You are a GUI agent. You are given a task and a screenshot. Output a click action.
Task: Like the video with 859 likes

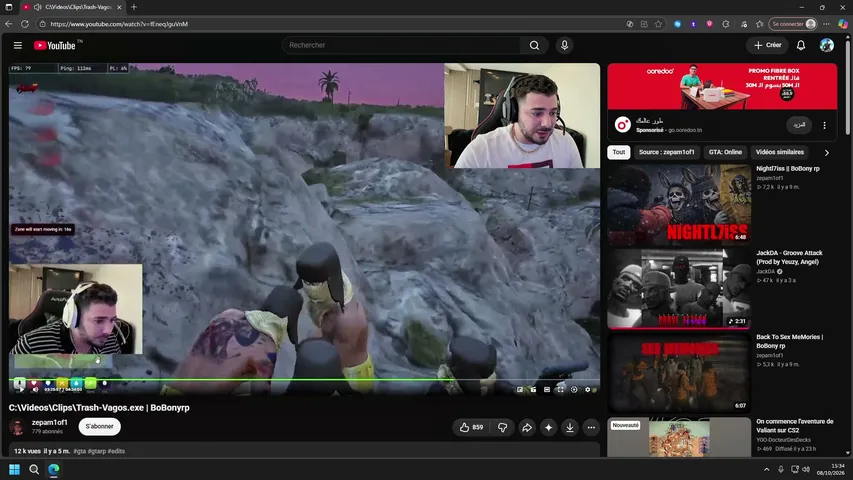pyautogui.click(x=471, y=428)
